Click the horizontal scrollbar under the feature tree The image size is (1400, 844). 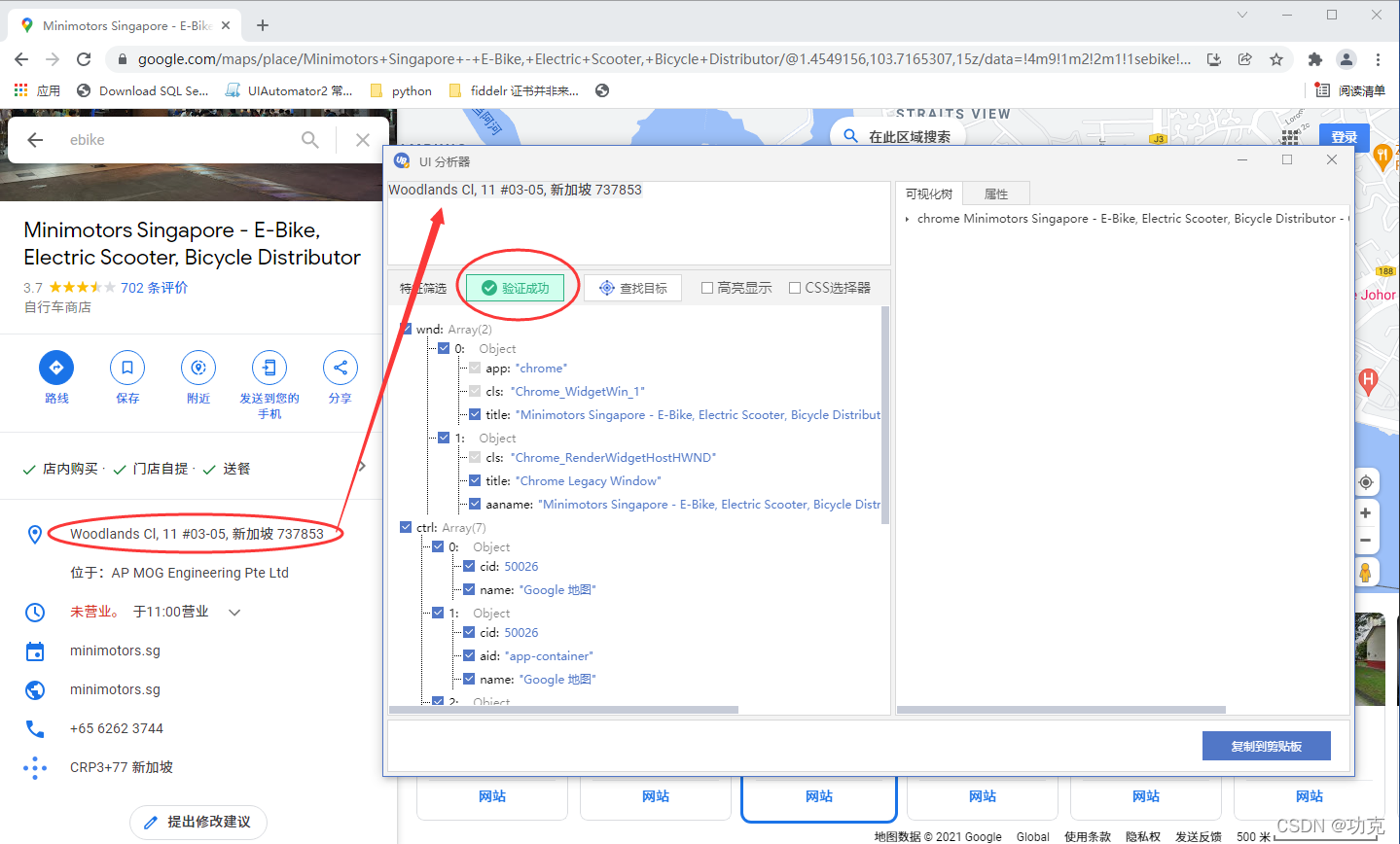[563, 709]
